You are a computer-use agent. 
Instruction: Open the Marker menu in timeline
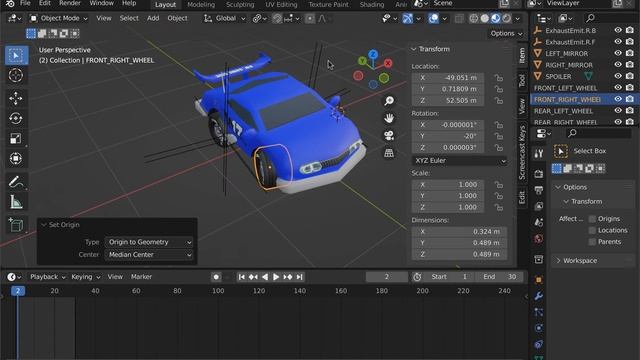coord(141,277)
